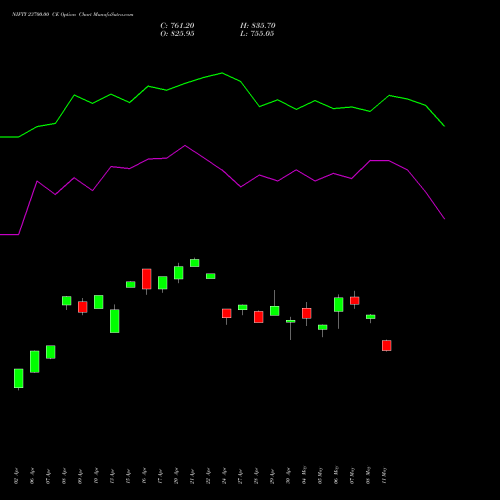This screenshot has width=500, height=500.
Task: Click the green candlestick for 06 Apr
Action: [x=35, y=361]
